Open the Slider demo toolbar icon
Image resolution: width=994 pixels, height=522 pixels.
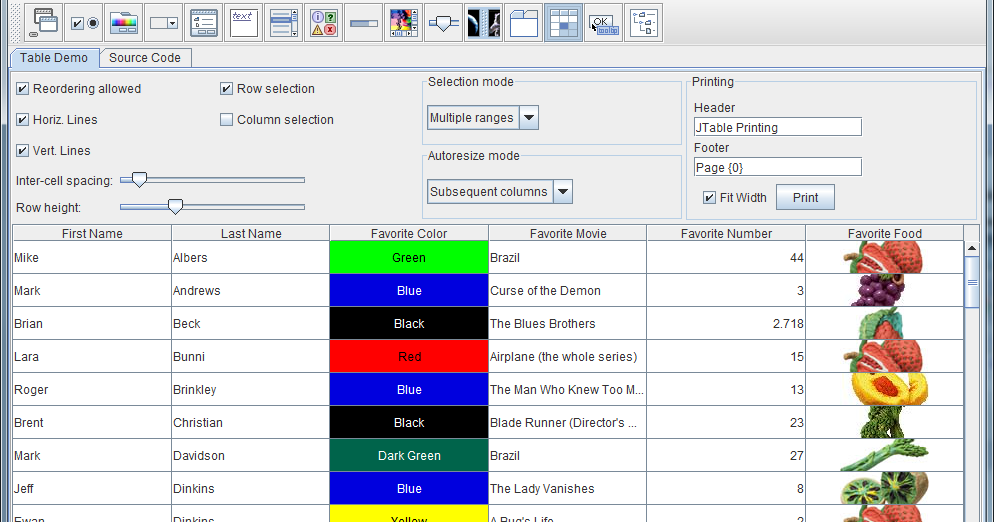click(x=443, y=23)
